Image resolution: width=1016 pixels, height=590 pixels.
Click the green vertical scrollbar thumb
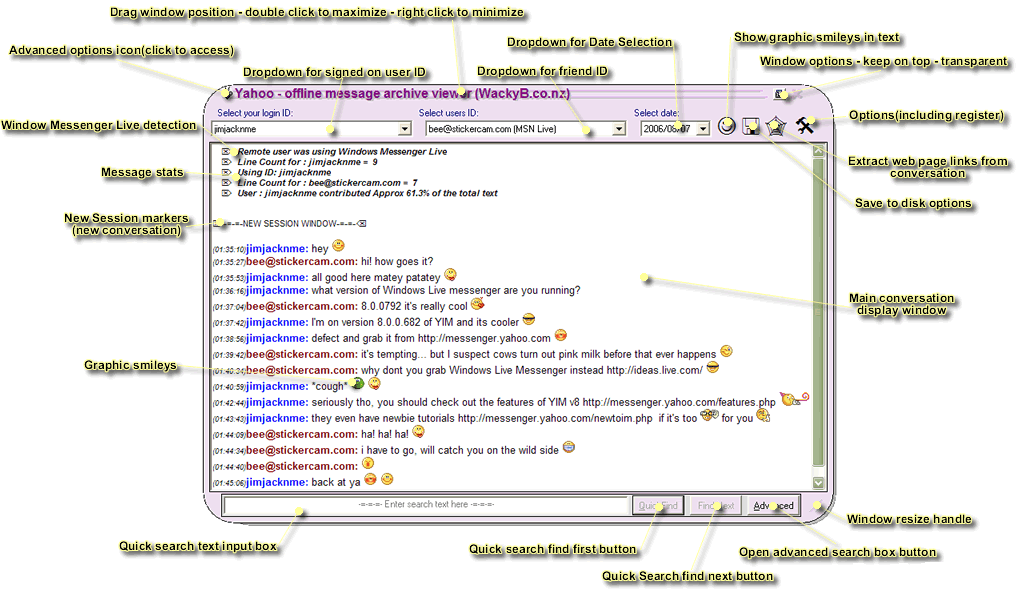(818, 312)
